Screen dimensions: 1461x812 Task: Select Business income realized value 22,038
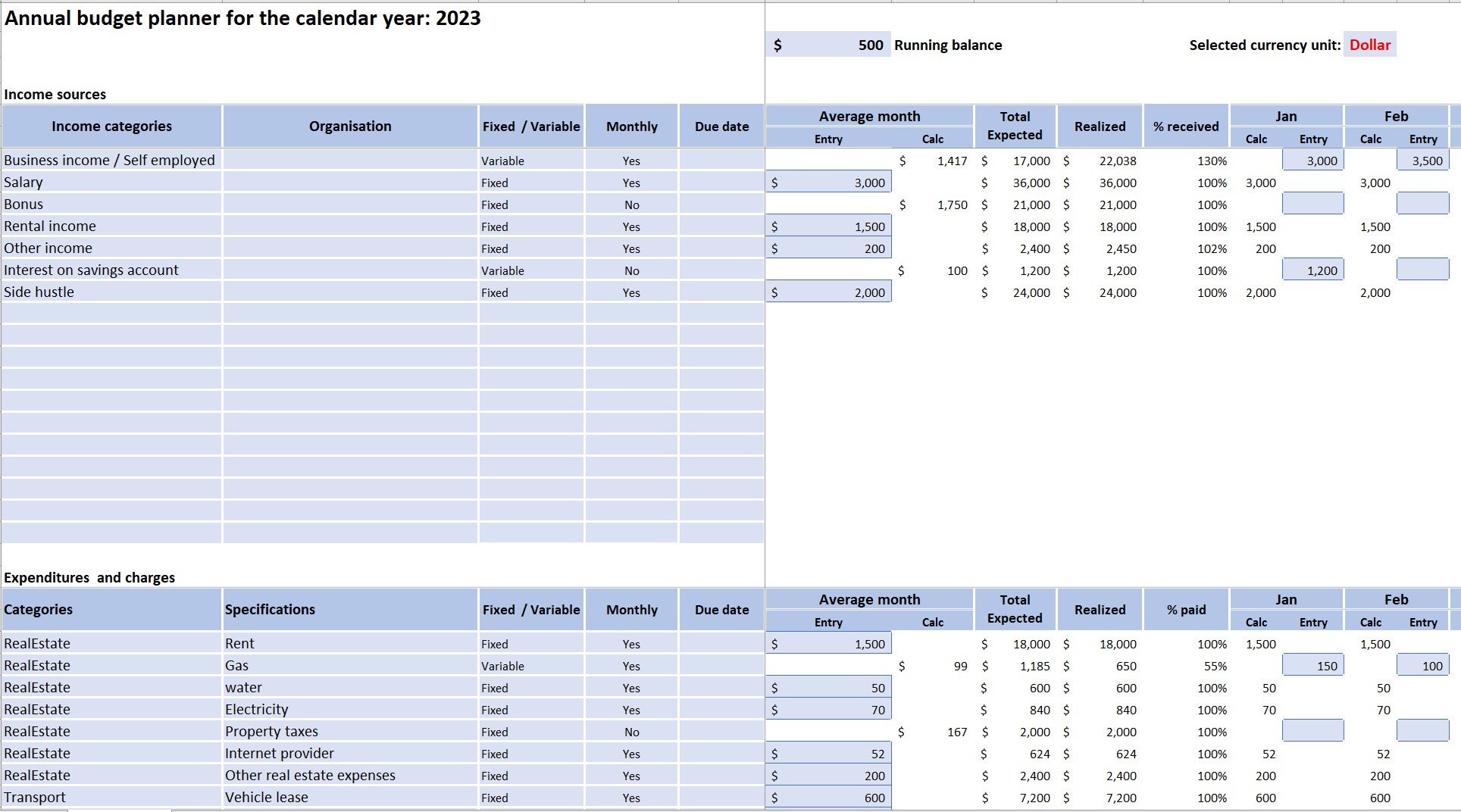pyautogui.click(x=1100, y=161)
